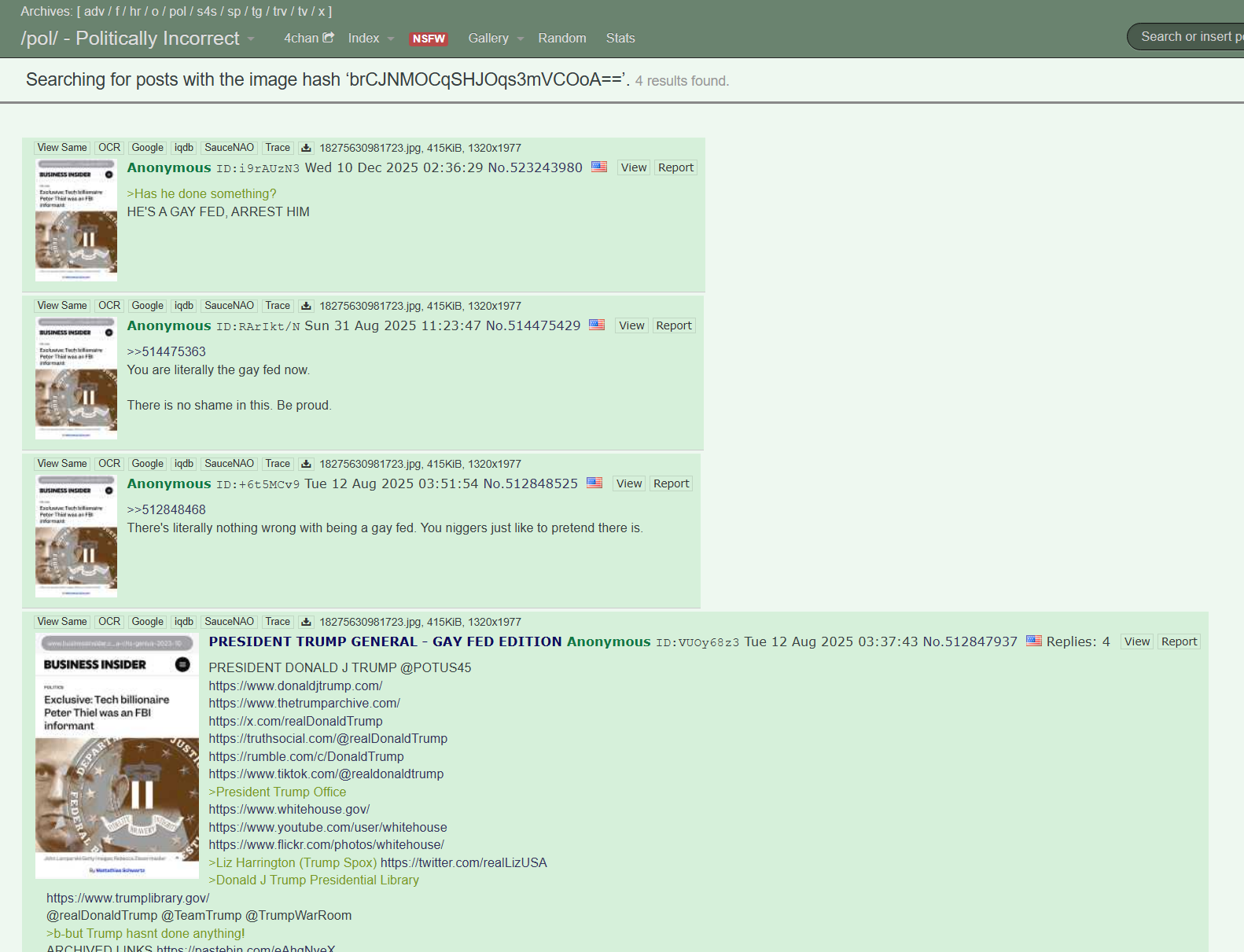This screenshot has height=952, width=1244.
Task: Open the sp archive board link
Action: pos(234,11)
